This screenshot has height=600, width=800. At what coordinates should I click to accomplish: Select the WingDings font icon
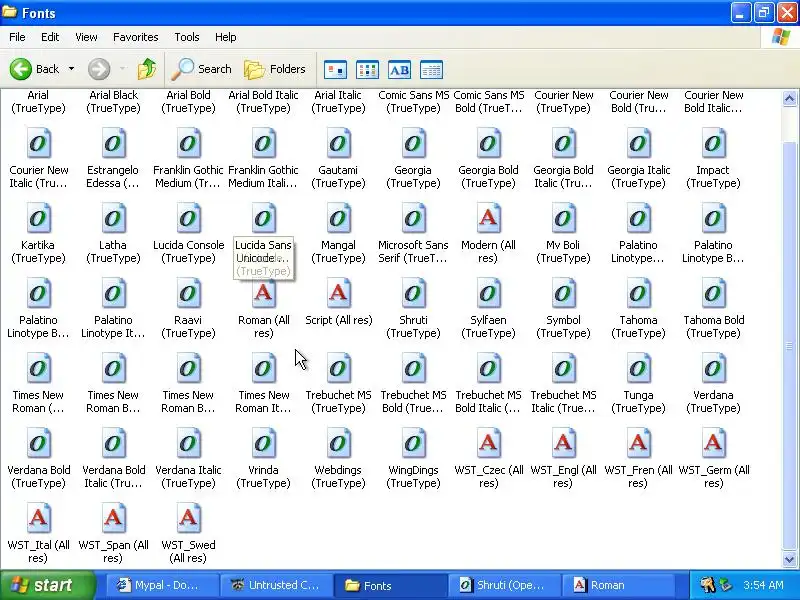click(413, 443)
